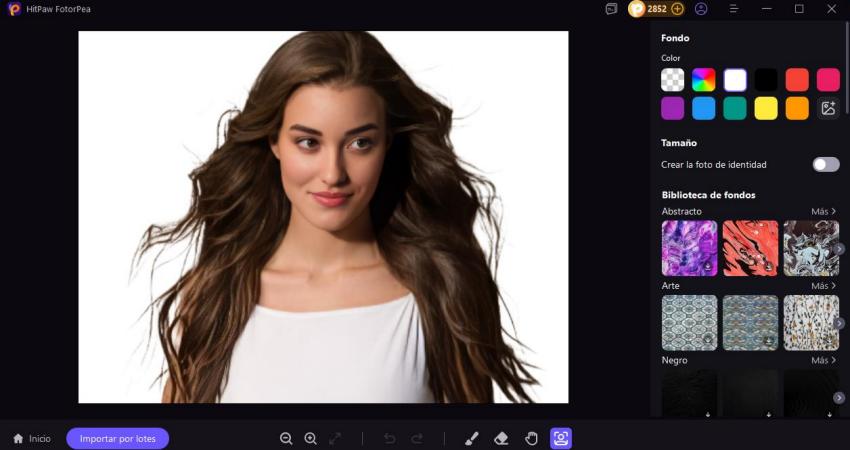
Task: Expand 'Más' next to Abstracto
Action: pyautogui.click(x=823, y=212)
